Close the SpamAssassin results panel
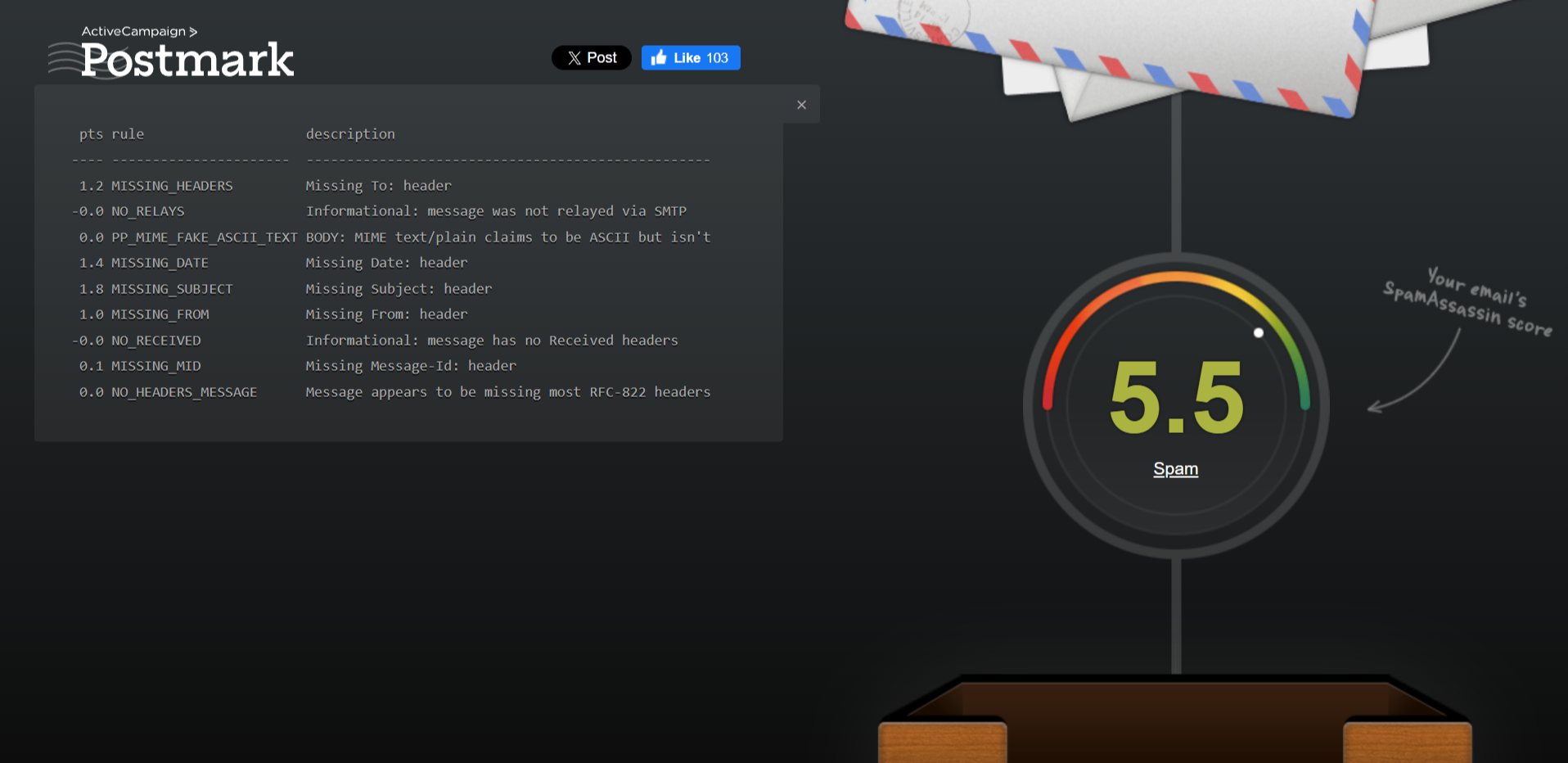Viewport: 1568px width, 763px height. pos(801,105)
